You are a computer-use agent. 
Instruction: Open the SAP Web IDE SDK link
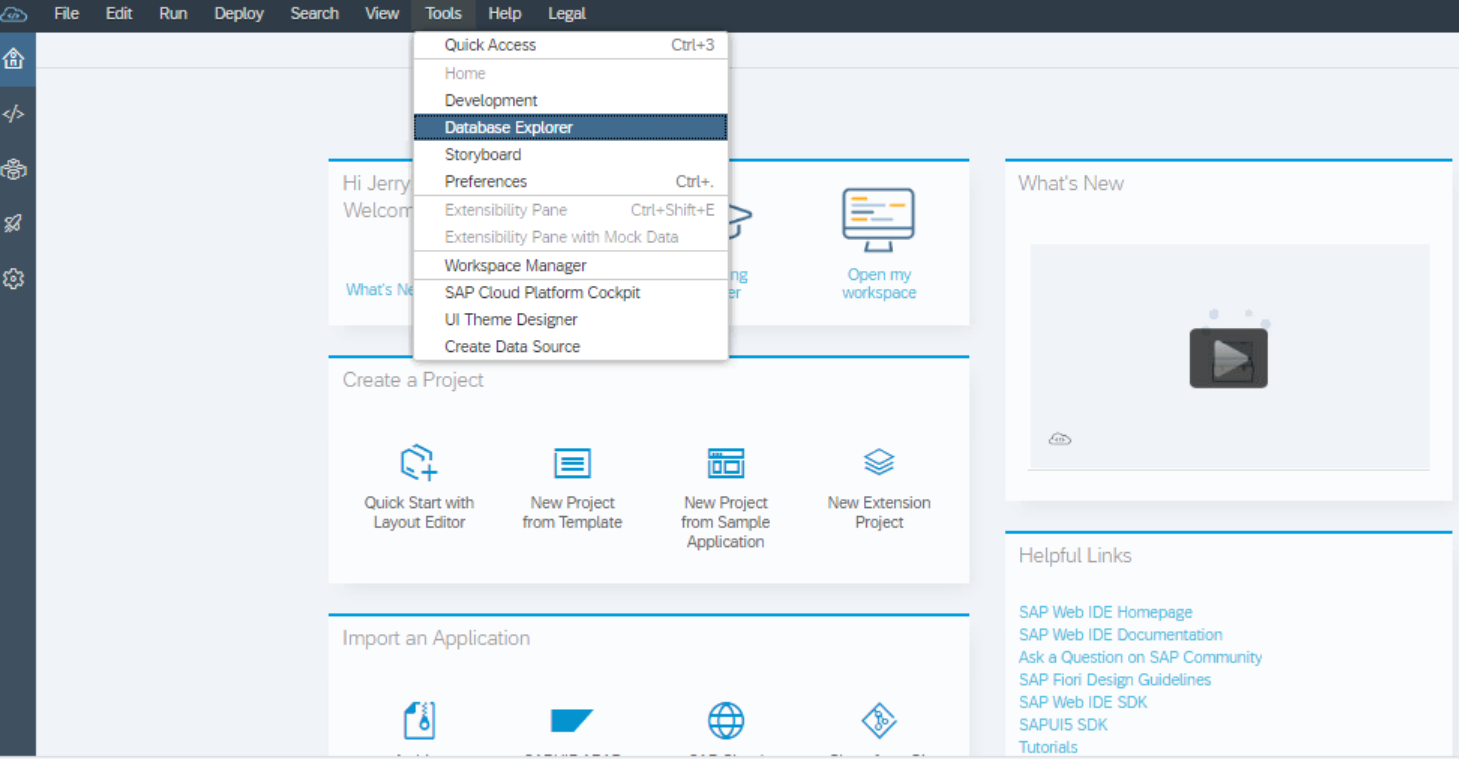click(x=1083, y=702)
